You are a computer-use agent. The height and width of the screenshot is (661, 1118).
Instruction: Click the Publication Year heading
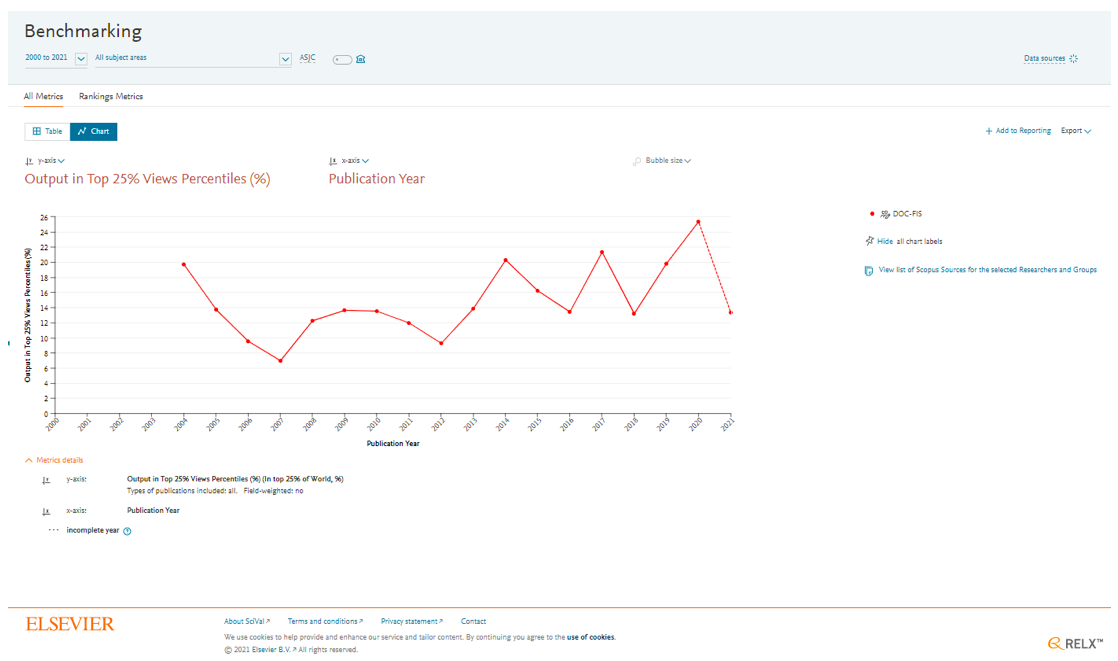click(376, 179)
